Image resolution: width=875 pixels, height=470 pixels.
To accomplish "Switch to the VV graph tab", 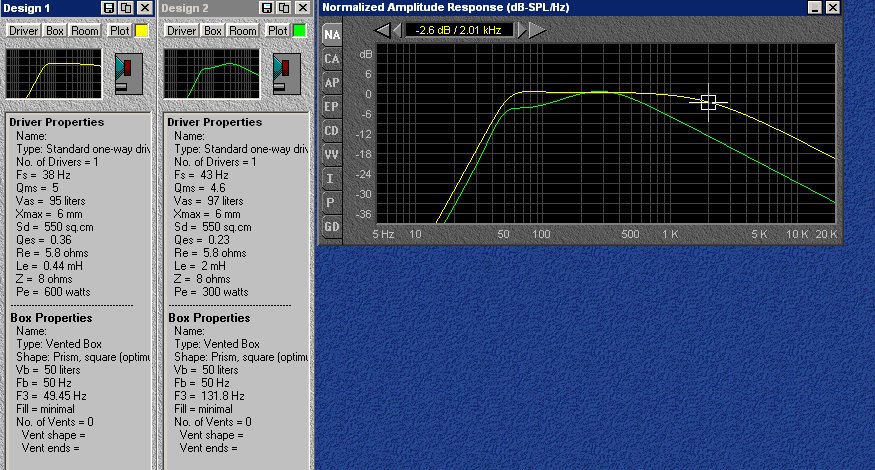I will 332,155.
